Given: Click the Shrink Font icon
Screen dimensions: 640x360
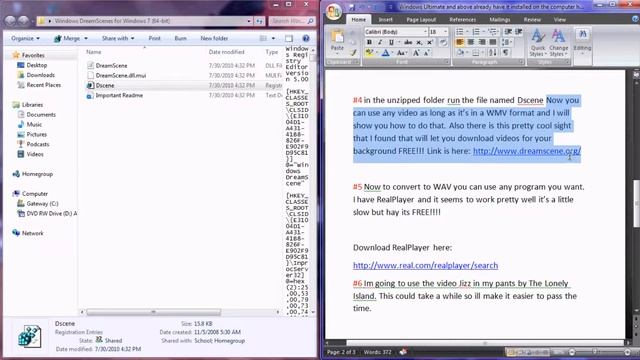Looking at the screenshot, I should click(x=427, y=53).
